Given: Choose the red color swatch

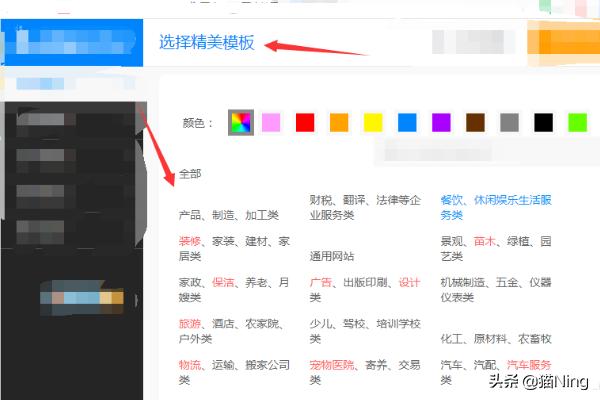Looking at the screenshot, I should (305, 122).
